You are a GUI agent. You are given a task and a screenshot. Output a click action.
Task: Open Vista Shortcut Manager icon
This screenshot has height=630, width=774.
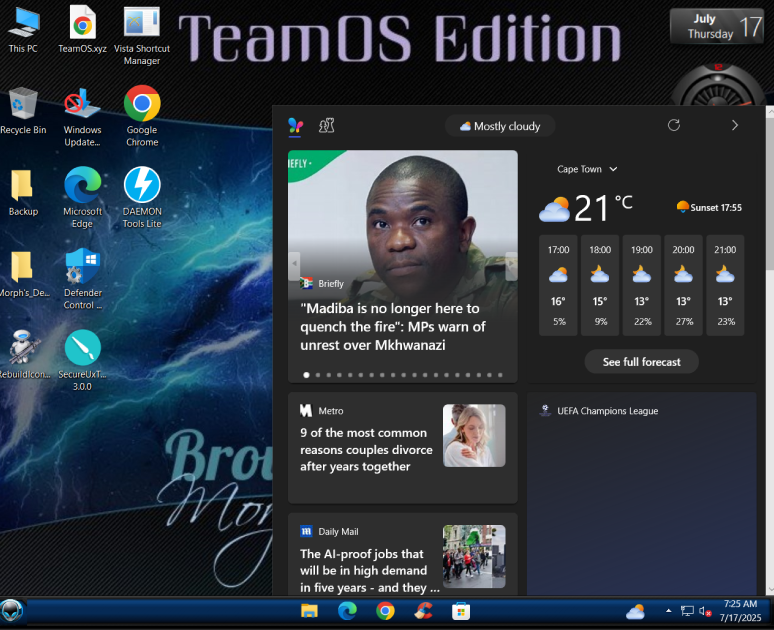point(142,36)
